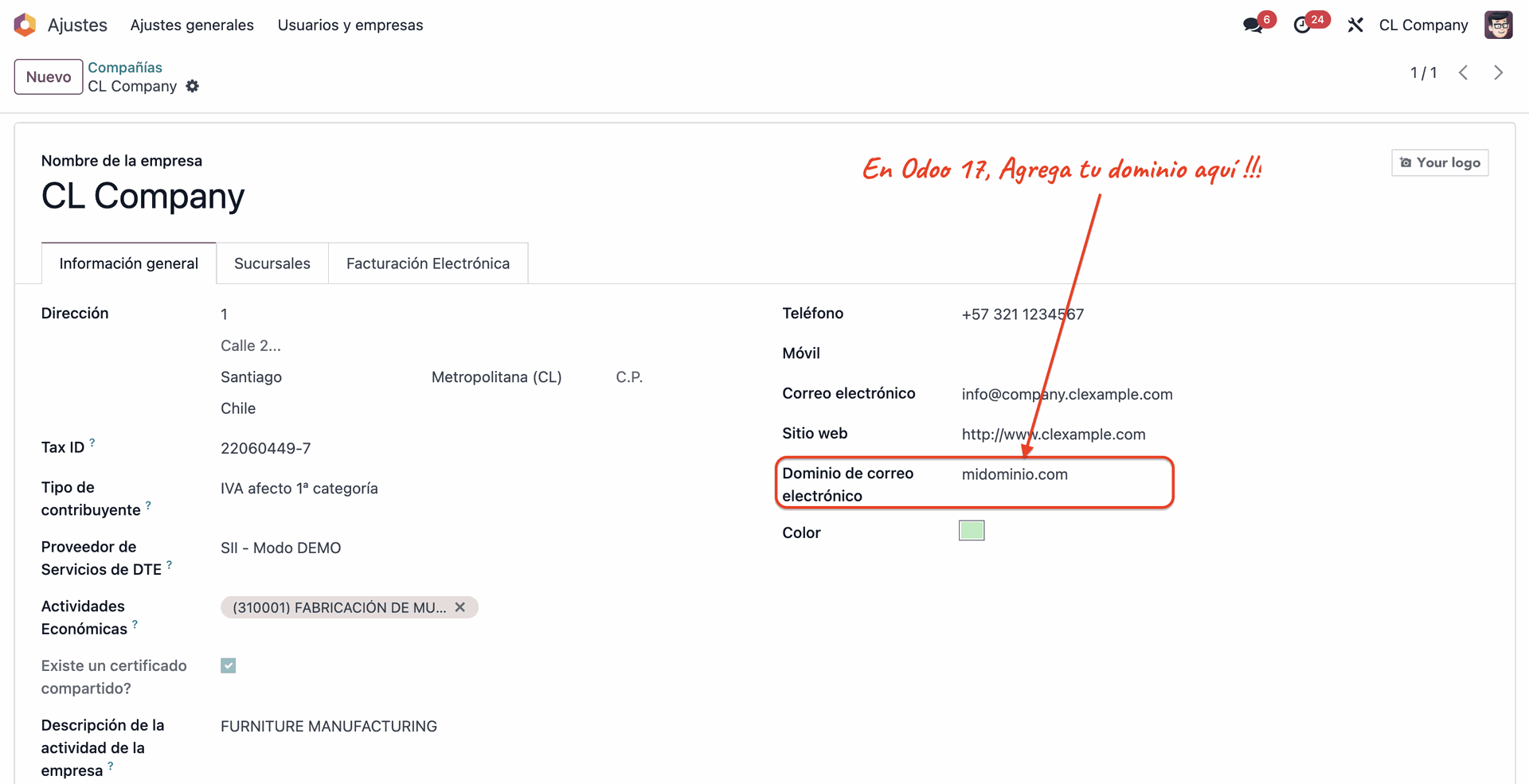Remove the FABRICACIÓN DE MU tag
This screenshot has width=1529, height=784.
[x=460, y=607]
